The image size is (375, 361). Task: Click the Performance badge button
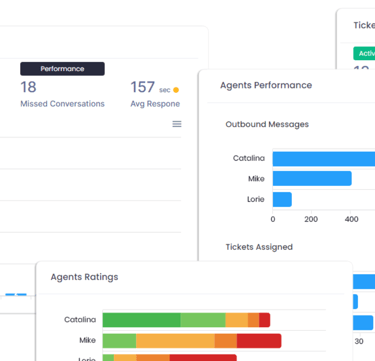tap(62, 69)
